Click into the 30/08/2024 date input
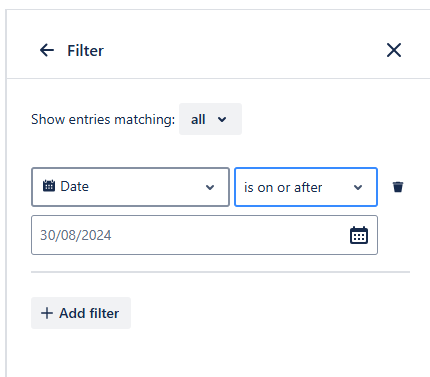This screenshot has height=377, width=430. 204,235
